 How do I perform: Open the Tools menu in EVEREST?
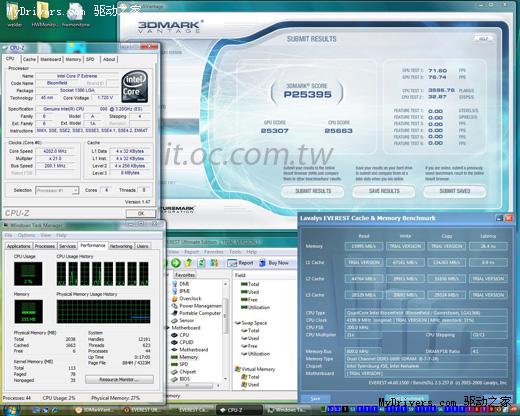(x=235, y=252)
